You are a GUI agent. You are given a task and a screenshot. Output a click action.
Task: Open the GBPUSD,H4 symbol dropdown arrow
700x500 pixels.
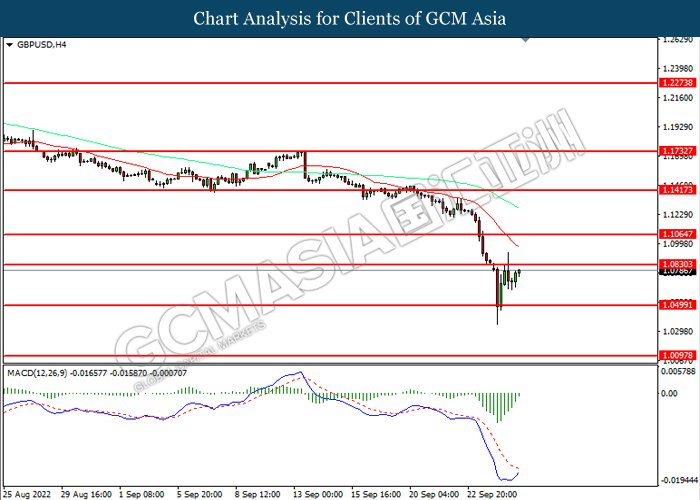click(9, 45)
